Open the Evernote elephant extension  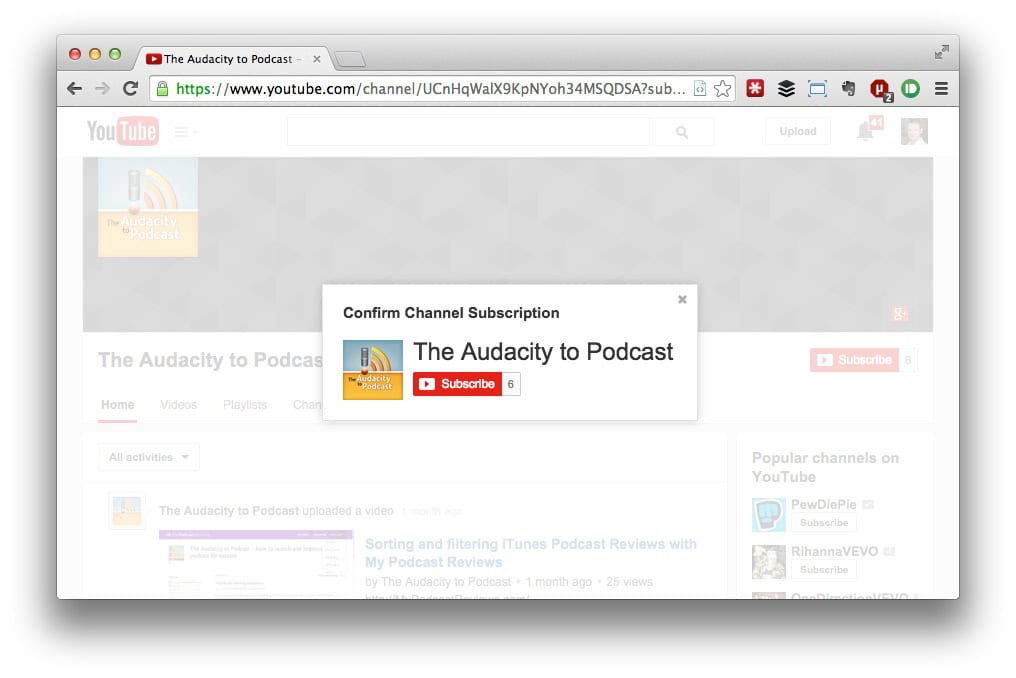(848, 88)
